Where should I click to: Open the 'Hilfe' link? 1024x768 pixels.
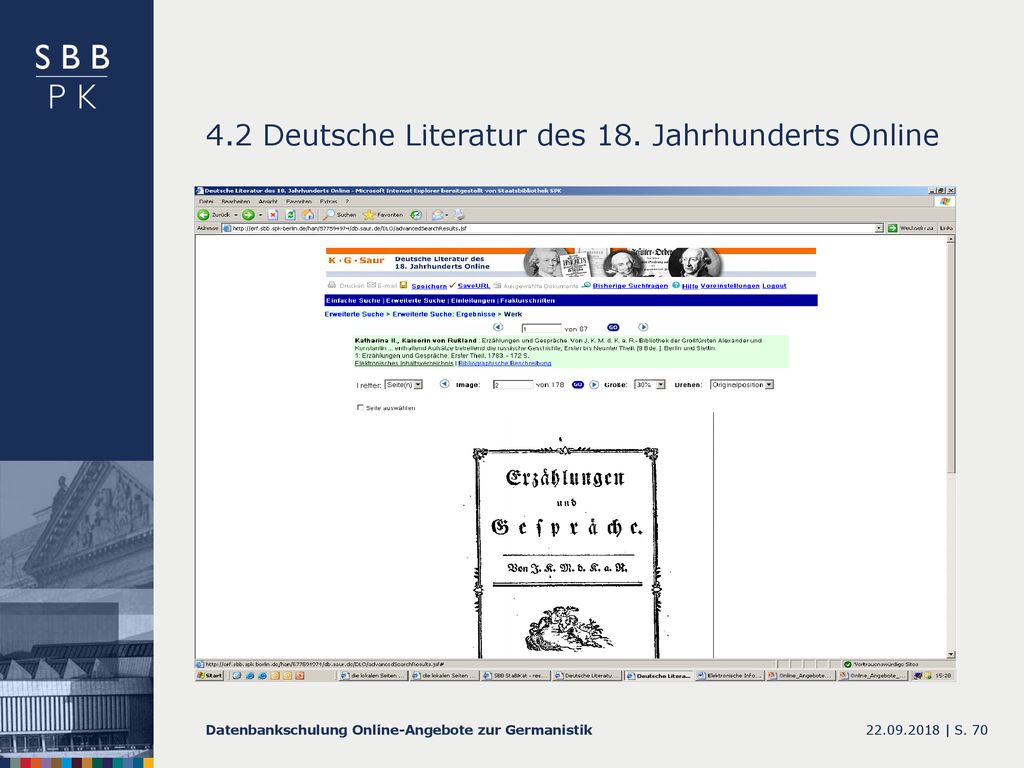tap(690, 286)
